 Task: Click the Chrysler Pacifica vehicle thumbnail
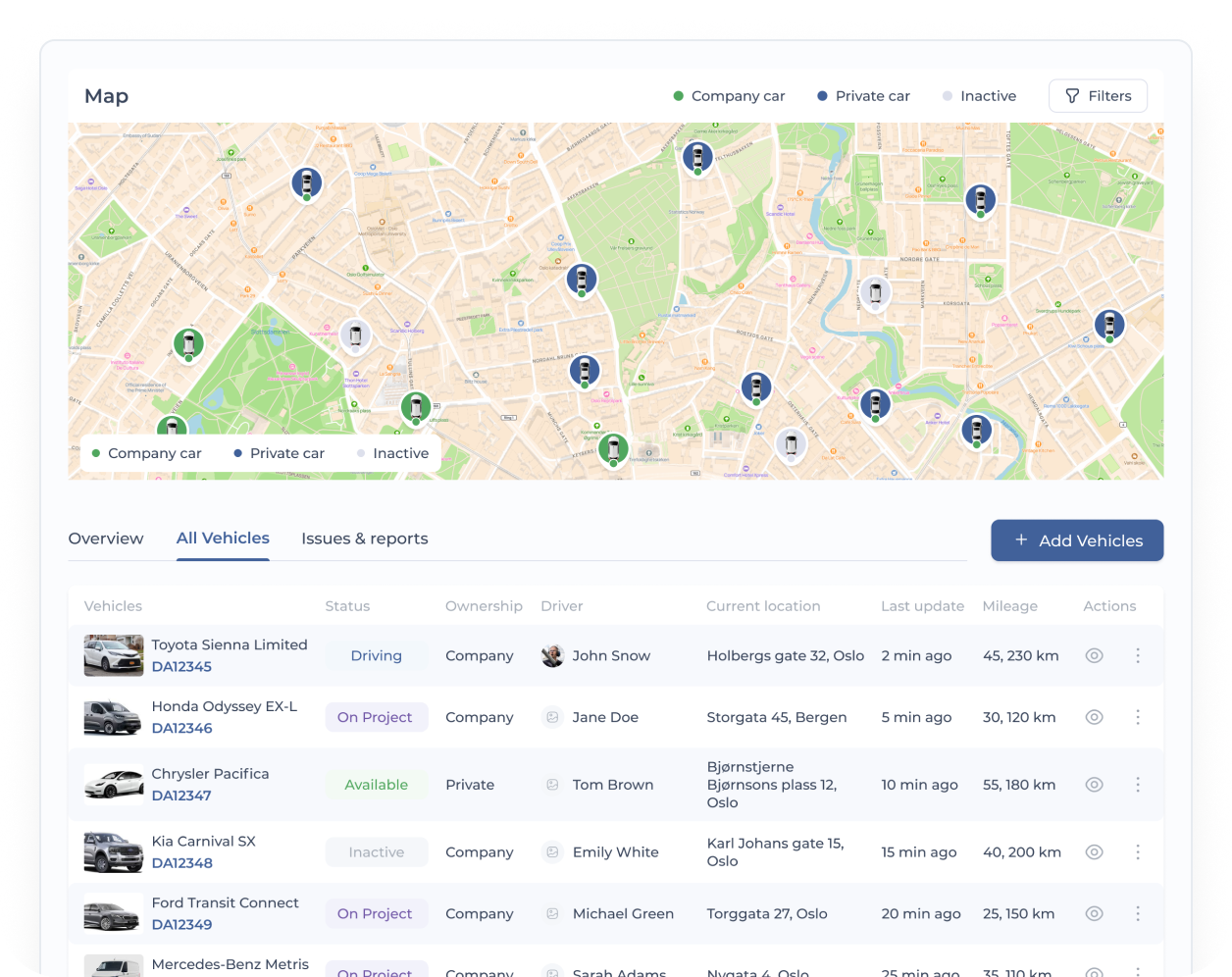pos(114,785)
